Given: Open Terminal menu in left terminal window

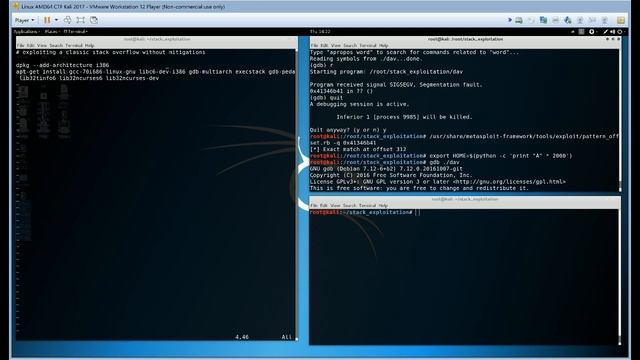Looking at the screenshot, I should tap(74, 46).
